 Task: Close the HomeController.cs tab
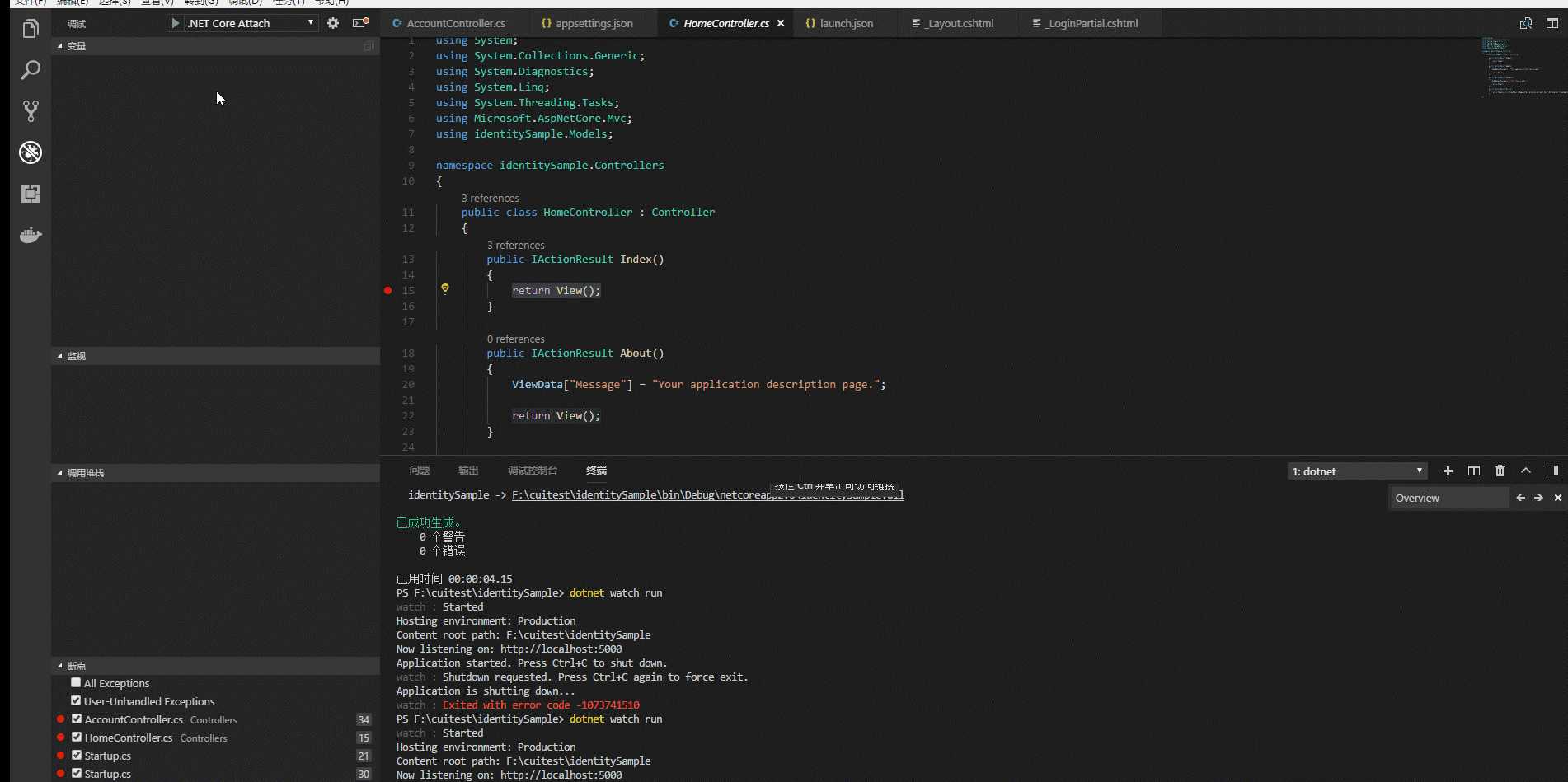[x=781, y=23]
